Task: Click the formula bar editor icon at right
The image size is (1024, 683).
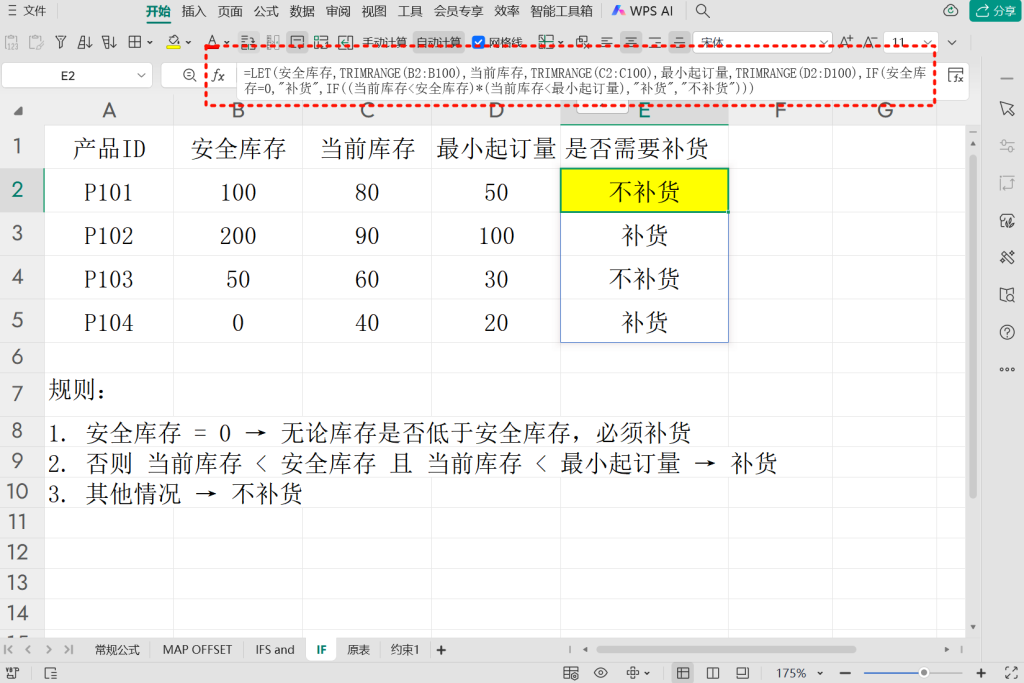Action: pos(955,76)
